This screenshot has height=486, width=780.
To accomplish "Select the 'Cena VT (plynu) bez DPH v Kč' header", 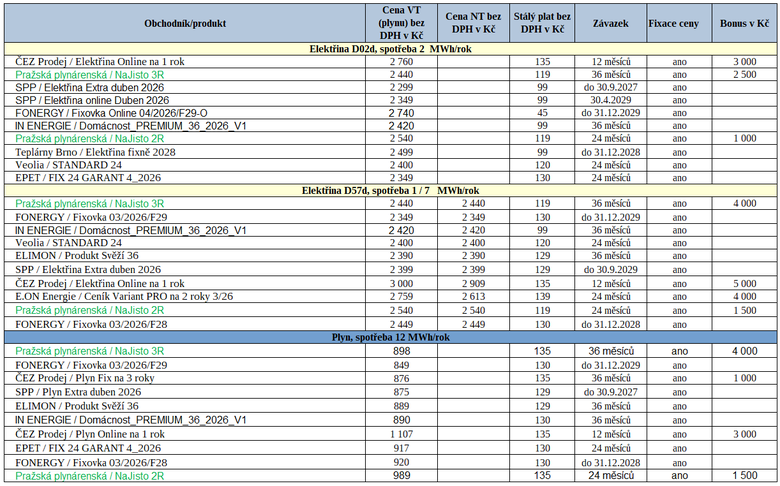I will (401, 23).
